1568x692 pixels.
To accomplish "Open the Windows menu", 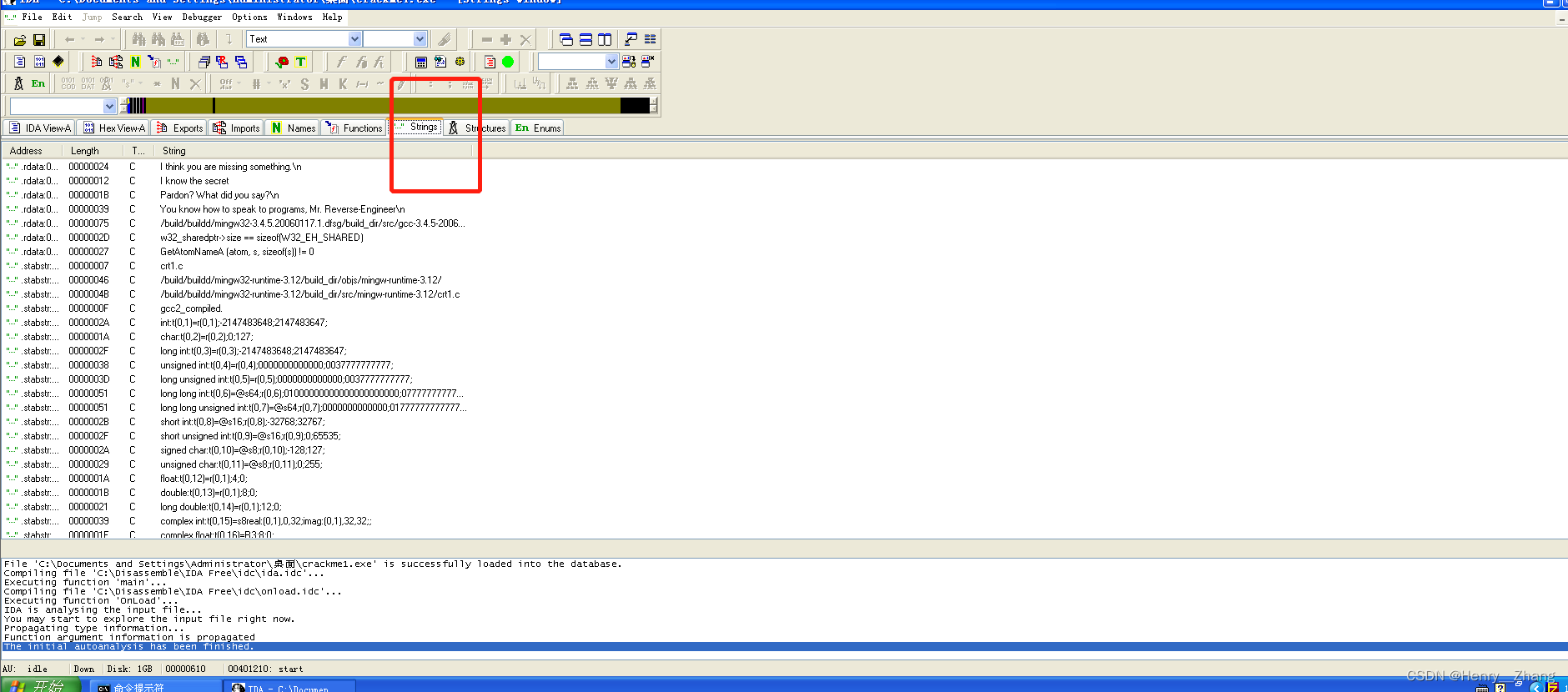I will pyautogui.click(x=294, y=17).
